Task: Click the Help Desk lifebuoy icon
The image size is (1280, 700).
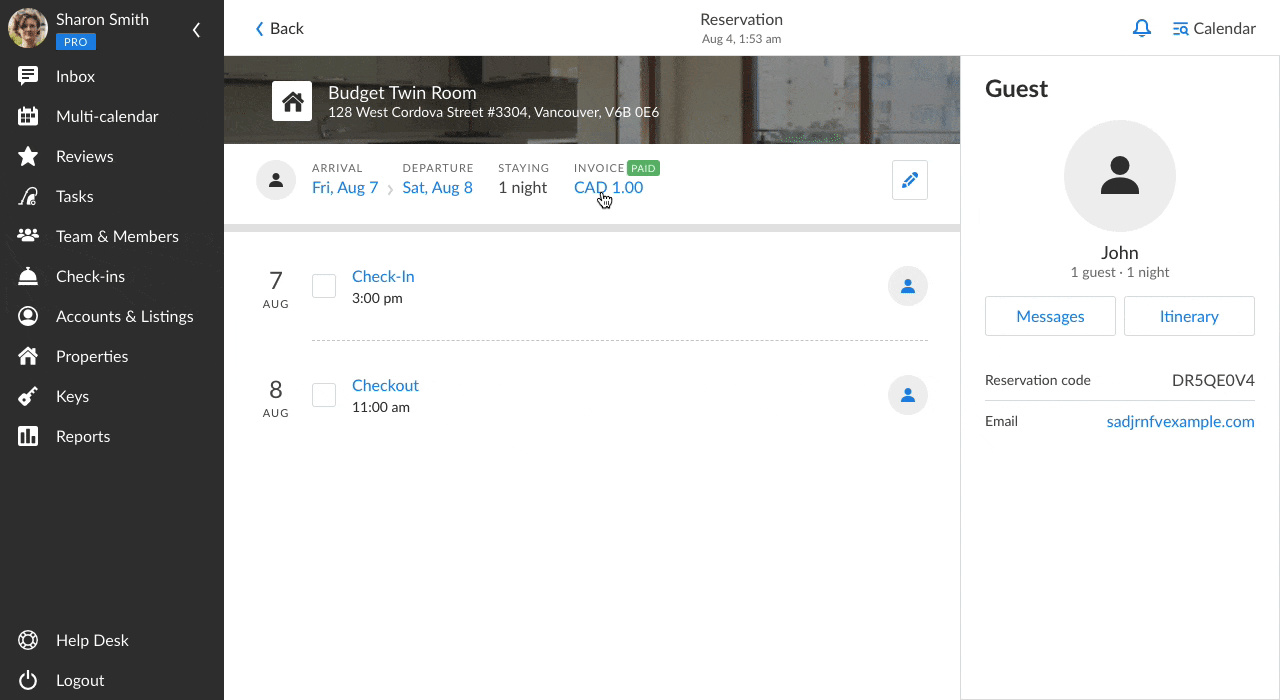Action: 28,640
